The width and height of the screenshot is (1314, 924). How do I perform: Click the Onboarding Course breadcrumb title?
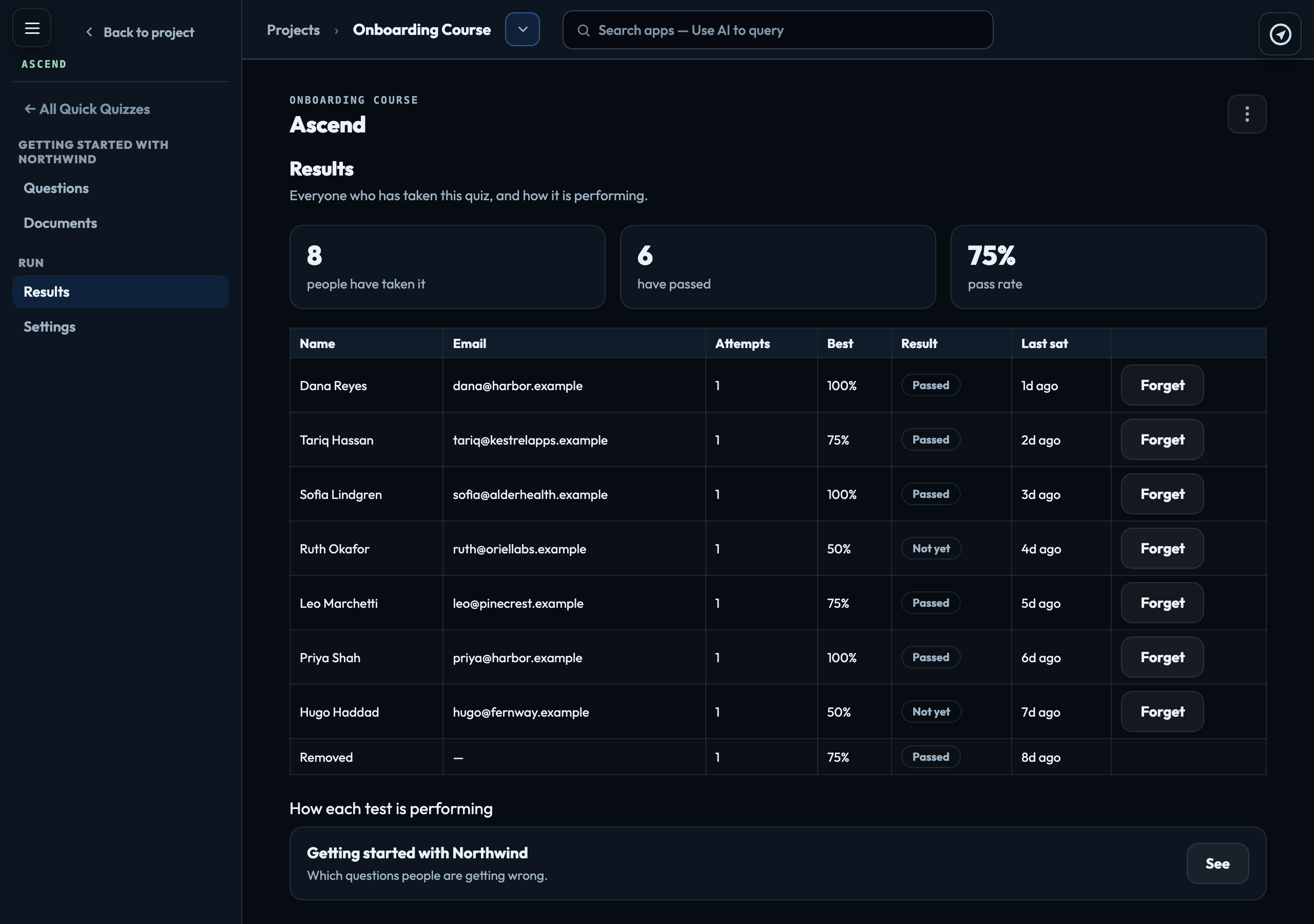[x=422, y=30]
